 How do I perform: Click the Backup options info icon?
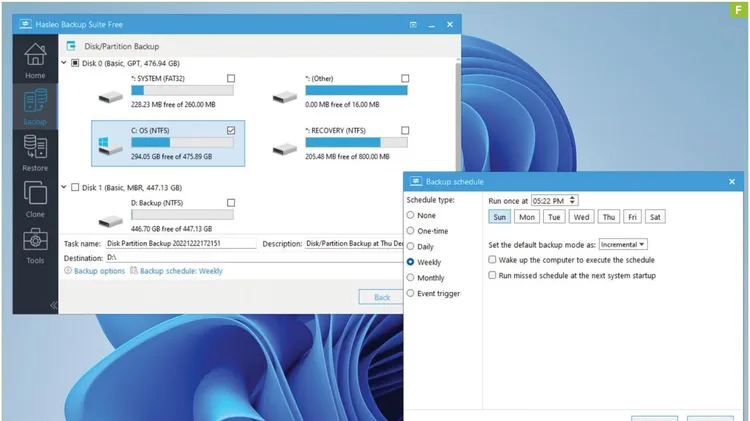click(68, 271)
